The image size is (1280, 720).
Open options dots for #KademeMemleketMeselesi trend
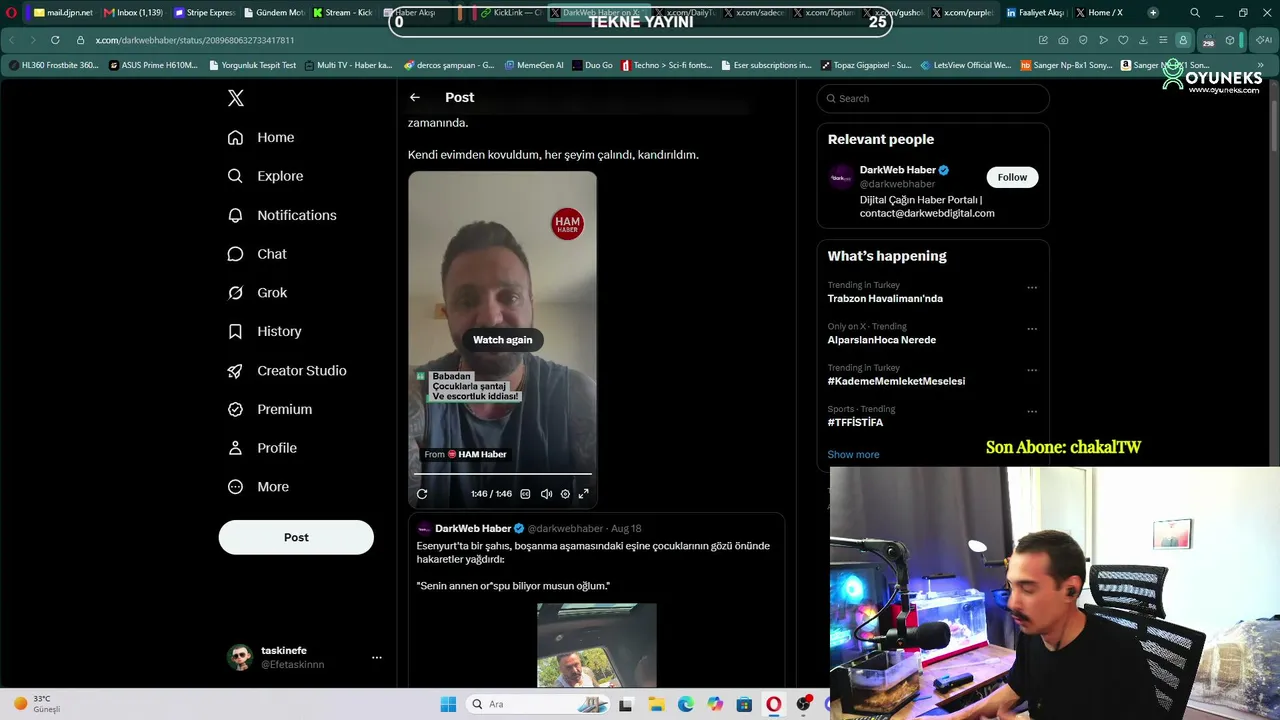(x=1032, y=370)
